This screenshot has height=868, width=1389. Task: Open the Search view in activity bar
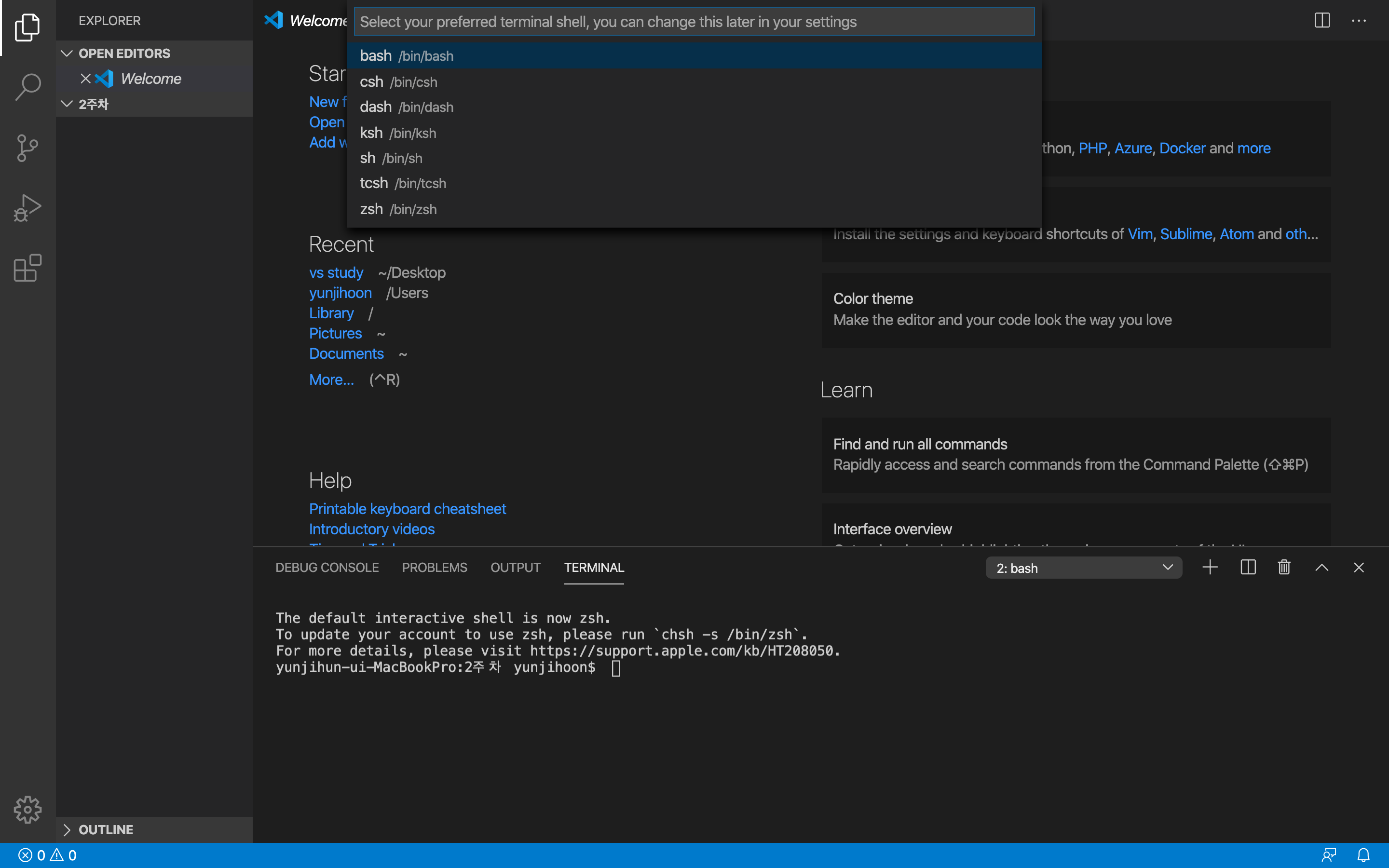[27, 87]
